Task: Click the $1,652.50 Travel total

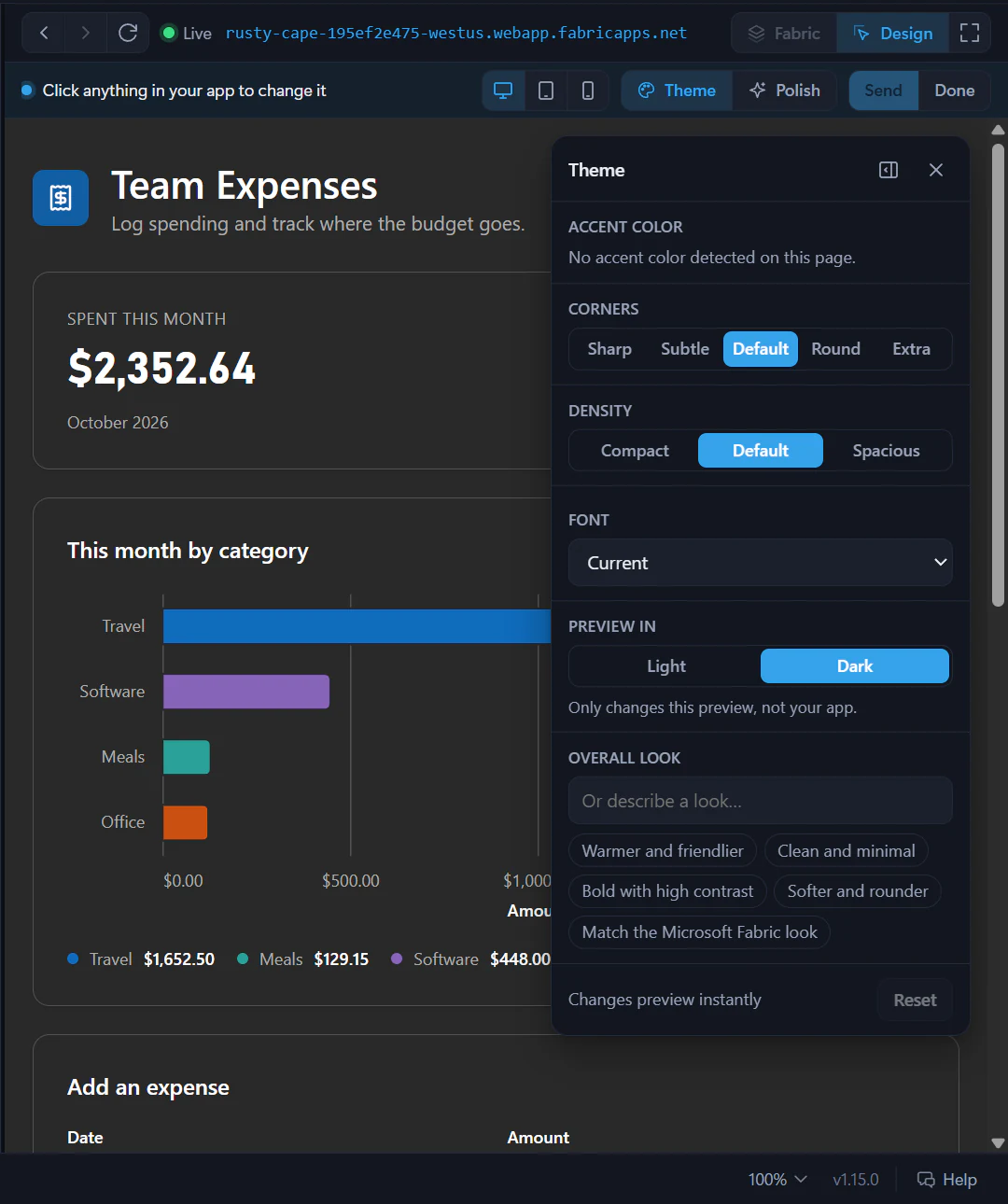Action: tap(179, 959)
